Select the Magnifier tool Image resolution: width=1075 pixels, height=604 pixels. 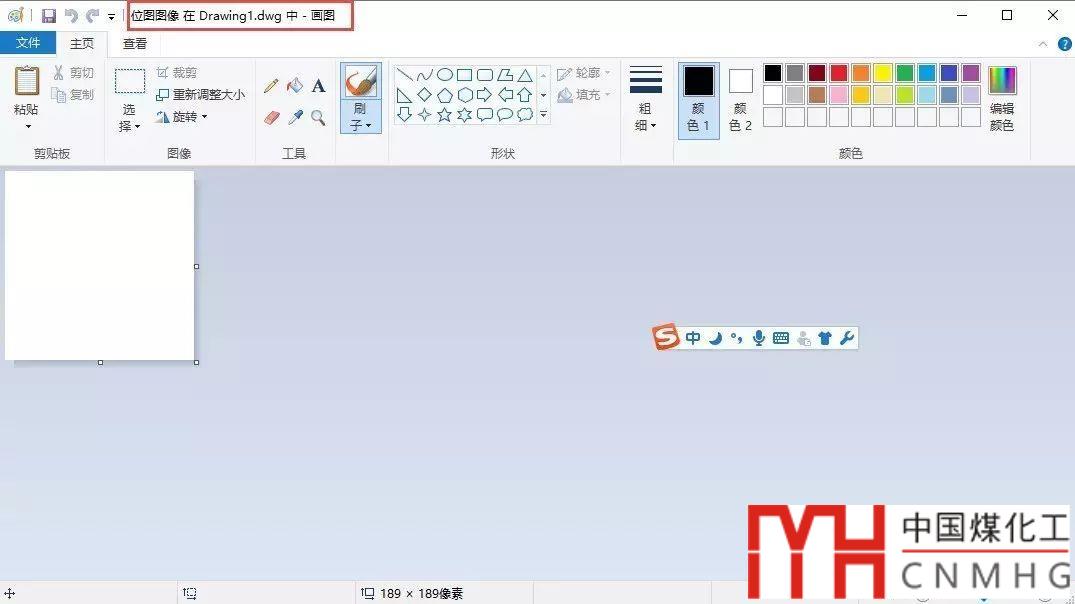pyautogui.click(x=318, y=117)
